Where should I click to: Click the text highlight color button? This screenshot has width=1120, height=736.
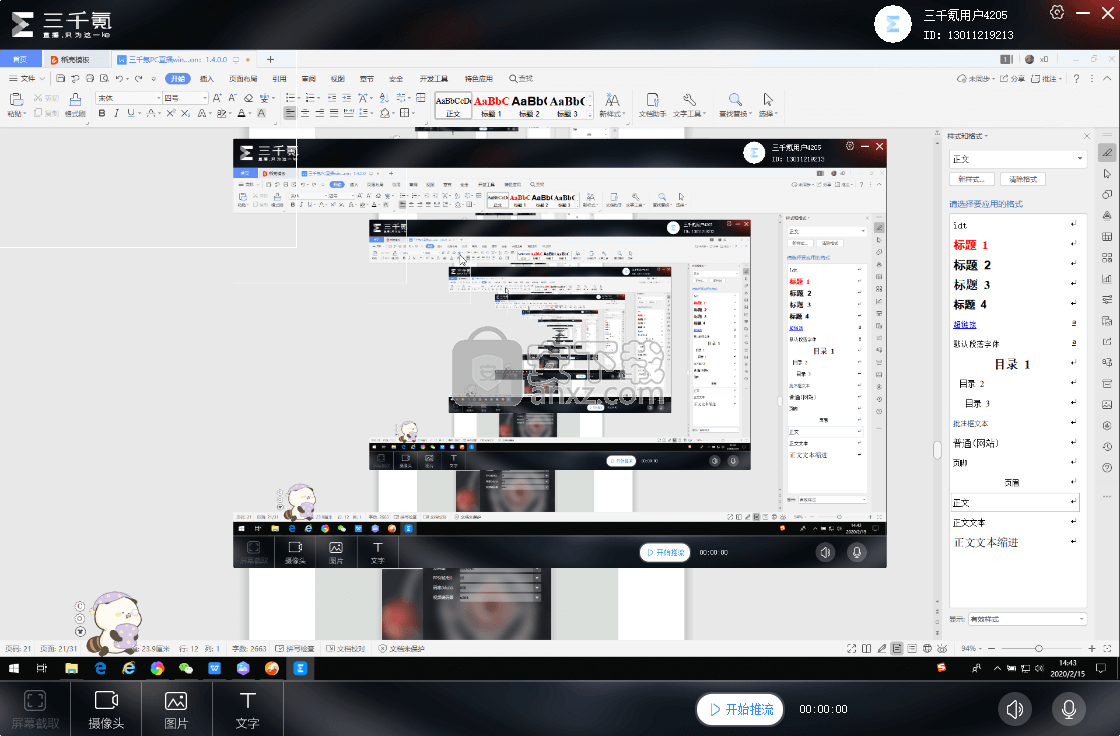coord(221,113)
